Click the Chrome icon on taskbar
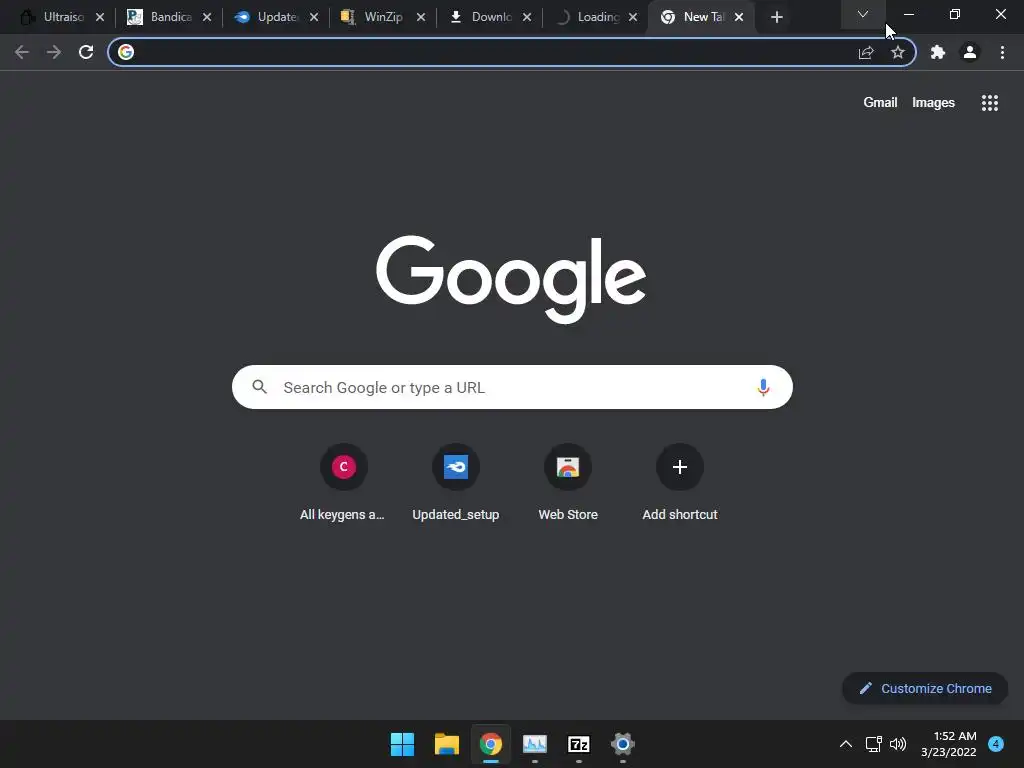Screen dimensions: 1024x768 tap(490, 744)
